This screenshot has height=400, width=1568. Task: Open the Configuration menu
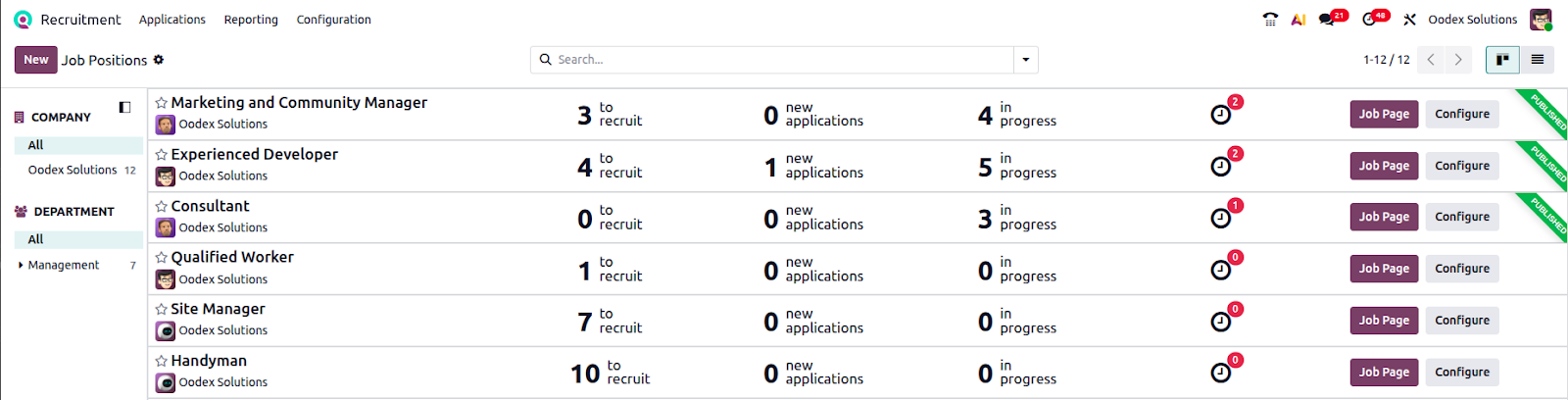tap(333, 20)
